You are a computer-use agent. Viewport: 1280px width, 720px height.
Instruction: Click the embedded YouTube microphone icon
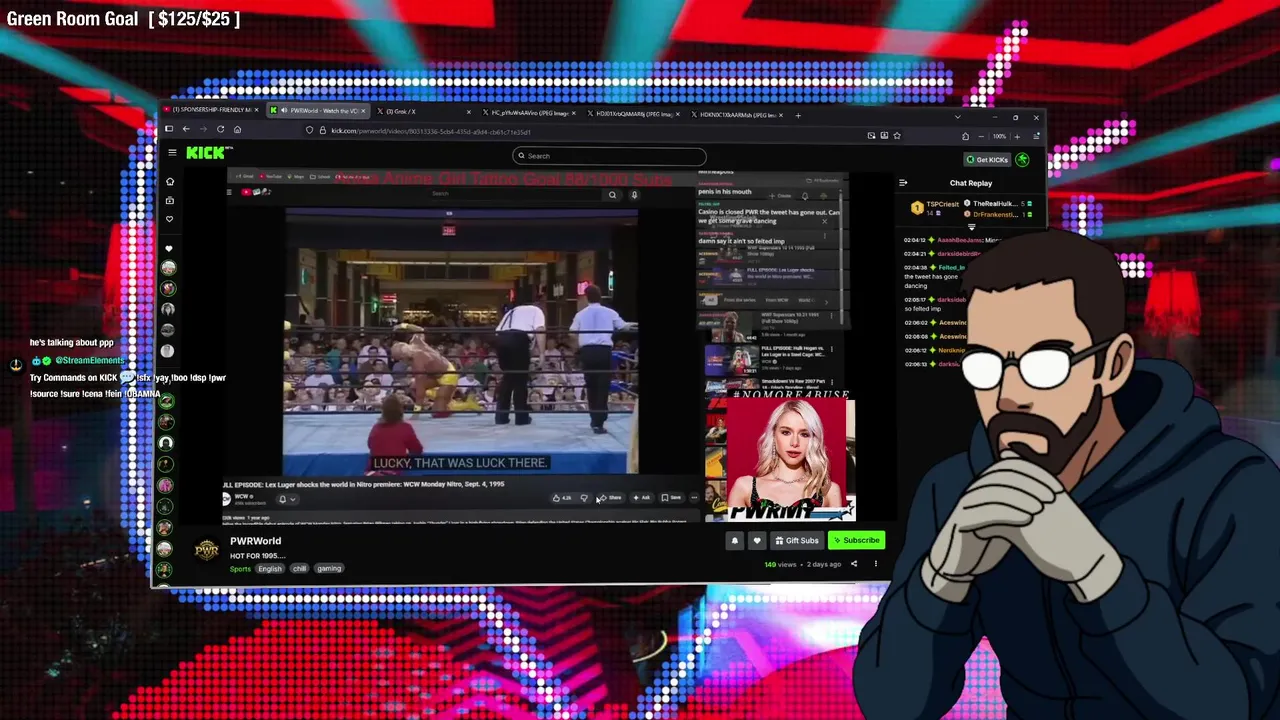(634, 195)
